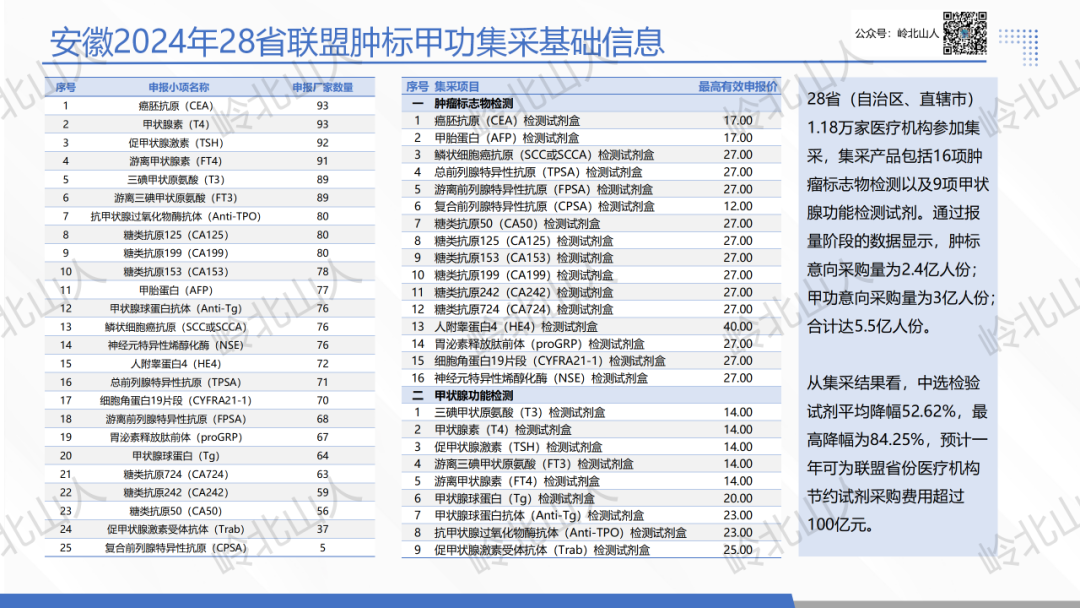Viewport: 1080px width, 608px height.
Task: Click the 申报小项名称 column header
Action: click(179, 88)
